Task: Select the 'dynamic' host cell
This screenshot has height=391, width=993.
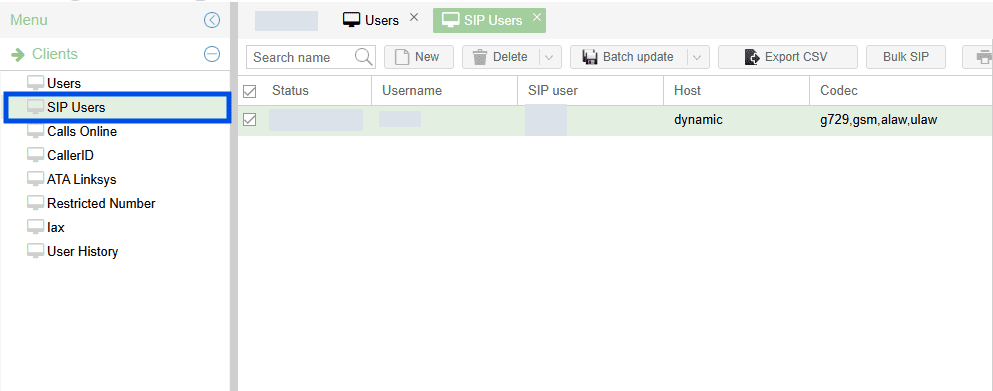Action: click(x=698, y=120)
